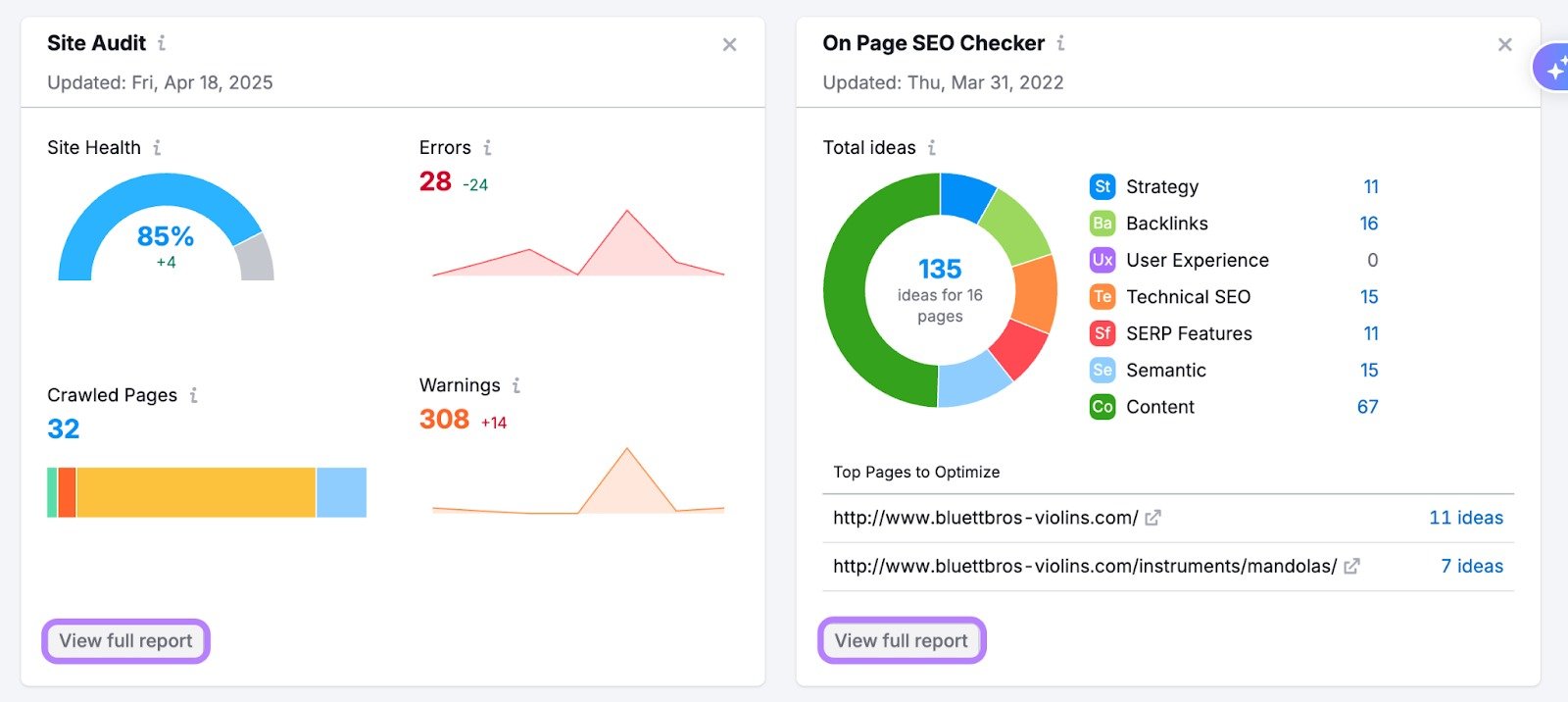Click the info icon beside Site Health
The width and height of the screenshot is (1568, 702).
(157, 147)
